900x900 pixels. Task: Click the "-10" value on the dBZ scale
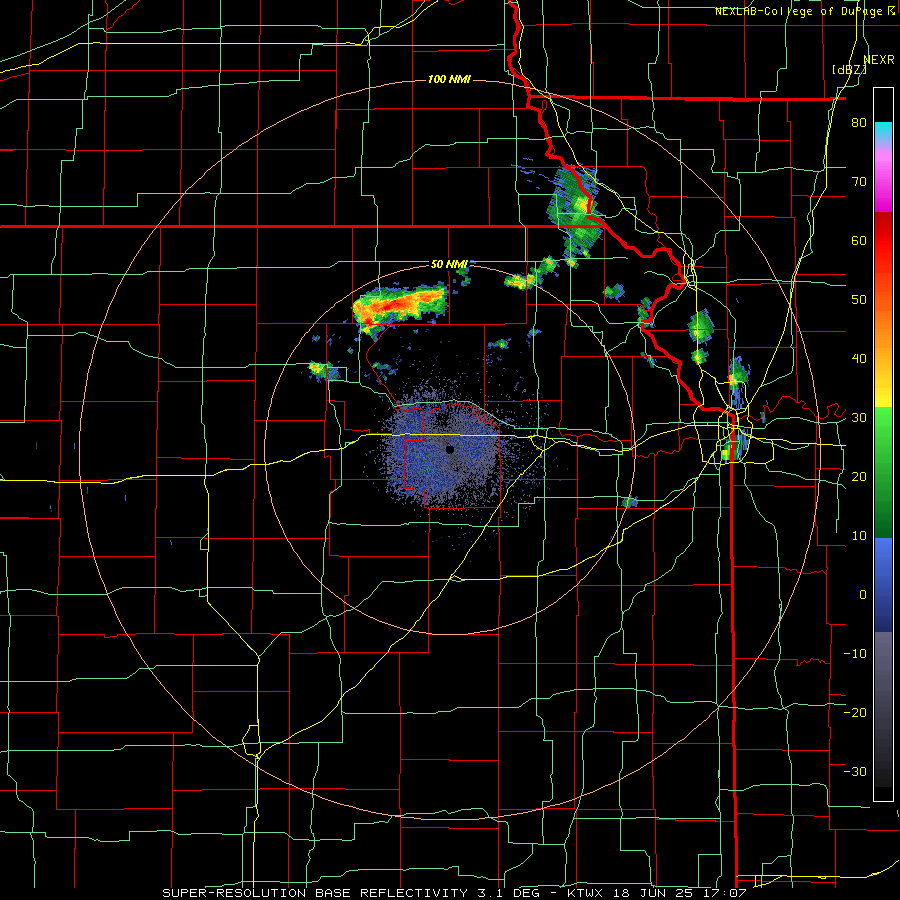(x=855, y=654)
